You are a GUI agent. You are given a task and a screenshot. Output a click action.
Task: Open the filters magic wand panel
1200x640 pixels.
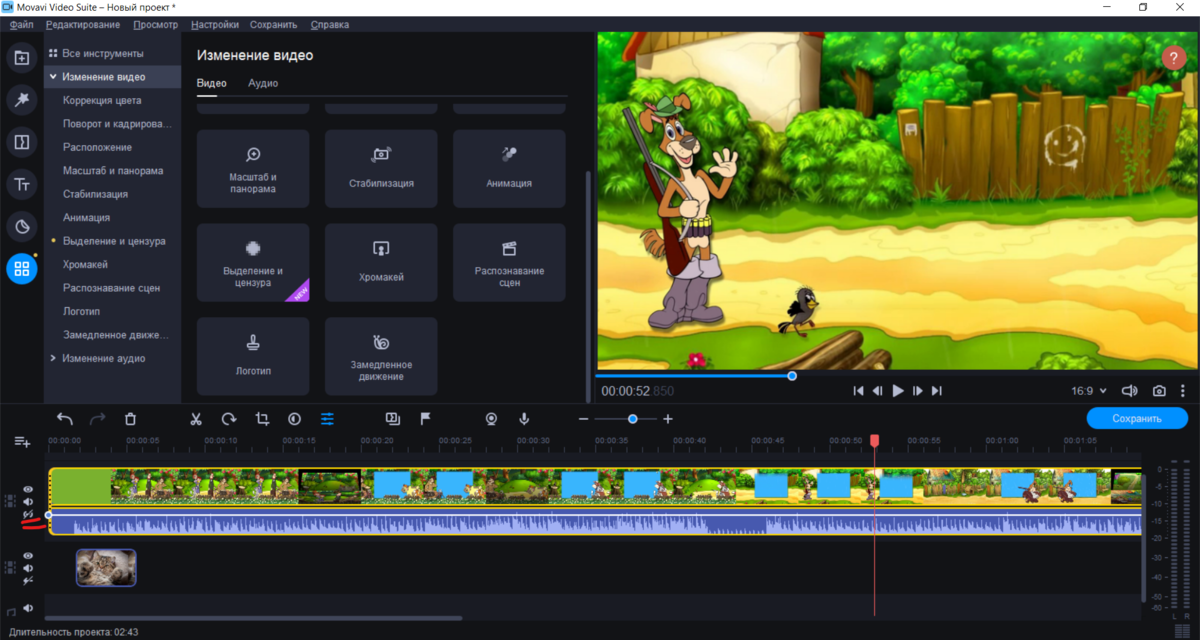22,100
